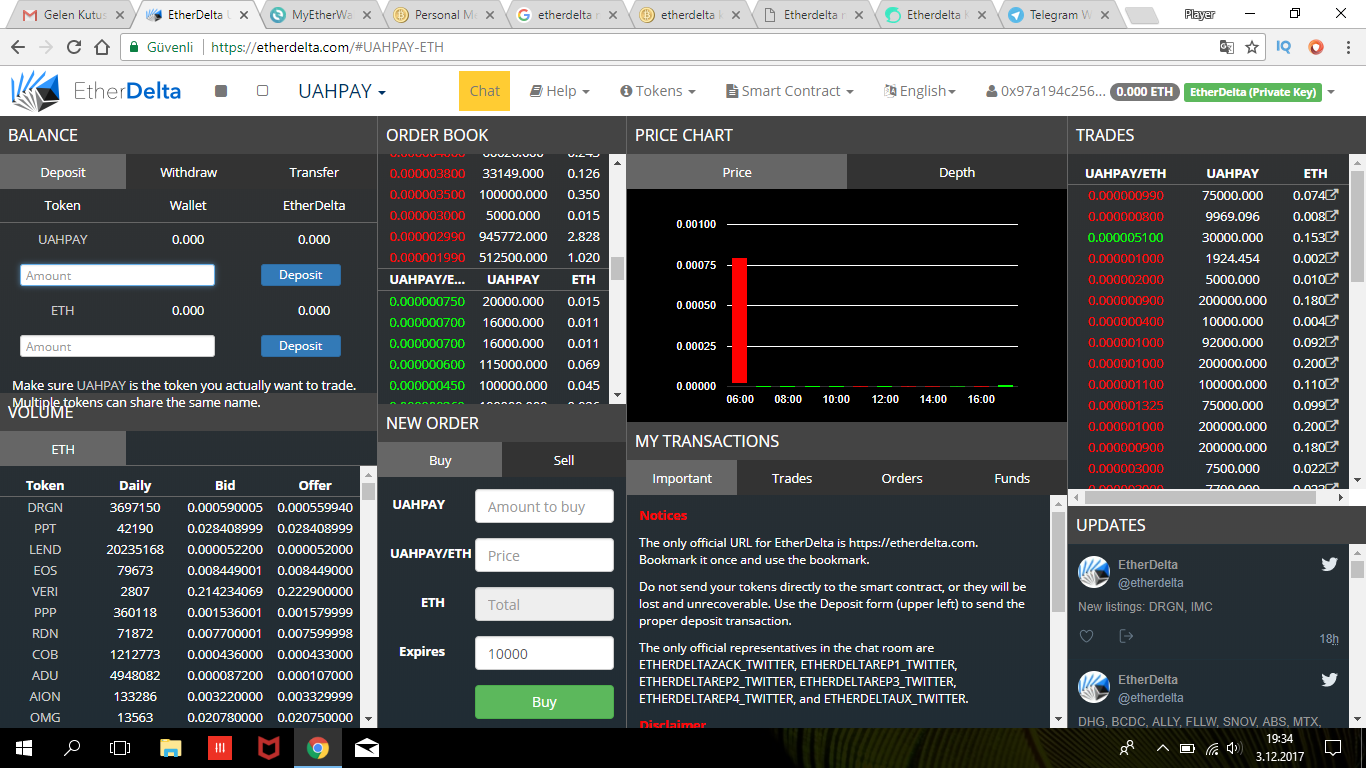Switch to the Transfer tab in Balance
The height and width of the screenshot is (768, 1366).
click(314, 172)
